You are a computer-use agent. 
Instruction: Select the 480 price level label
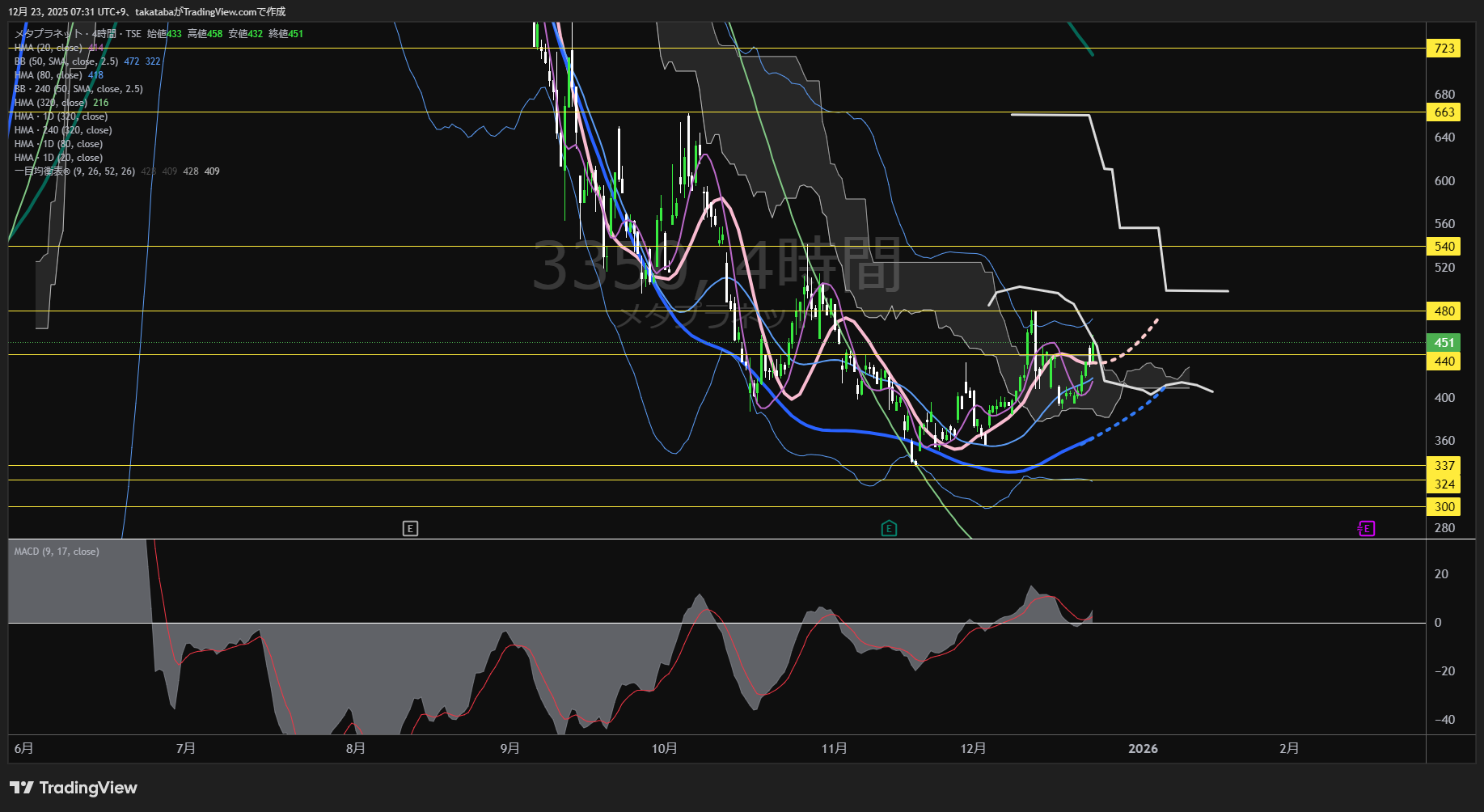coord(1444,311)
